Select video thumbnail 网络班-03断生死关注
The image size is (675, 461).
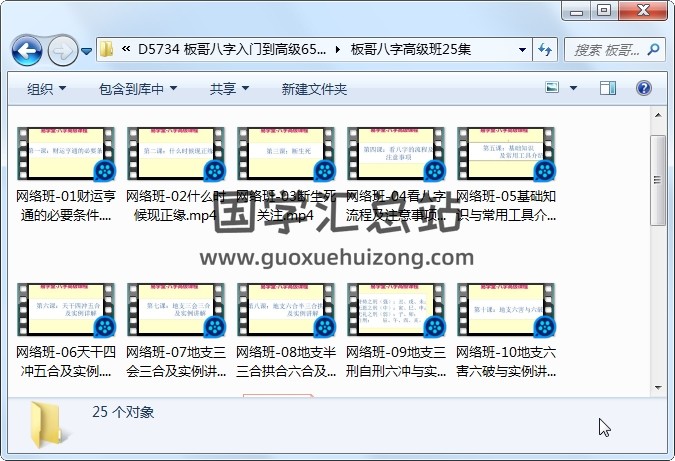[x=286, y=154]
